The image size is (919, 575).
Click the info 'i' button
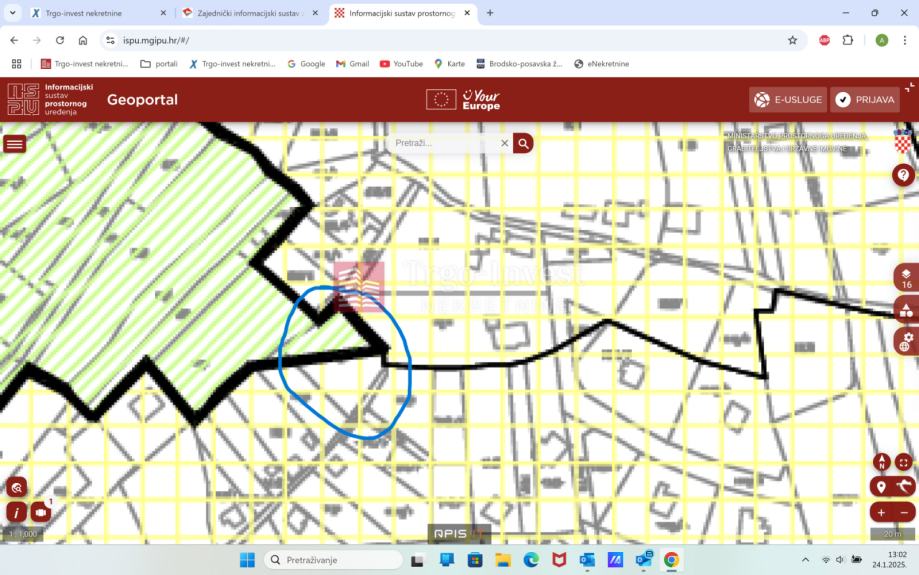coord(16,512)
